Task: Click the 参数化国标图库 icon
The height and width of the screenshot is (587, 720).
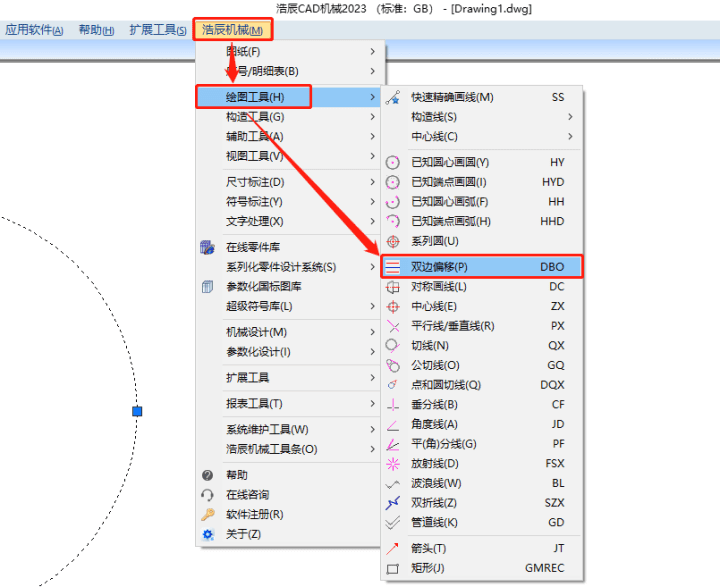Action: click(208, 287)
